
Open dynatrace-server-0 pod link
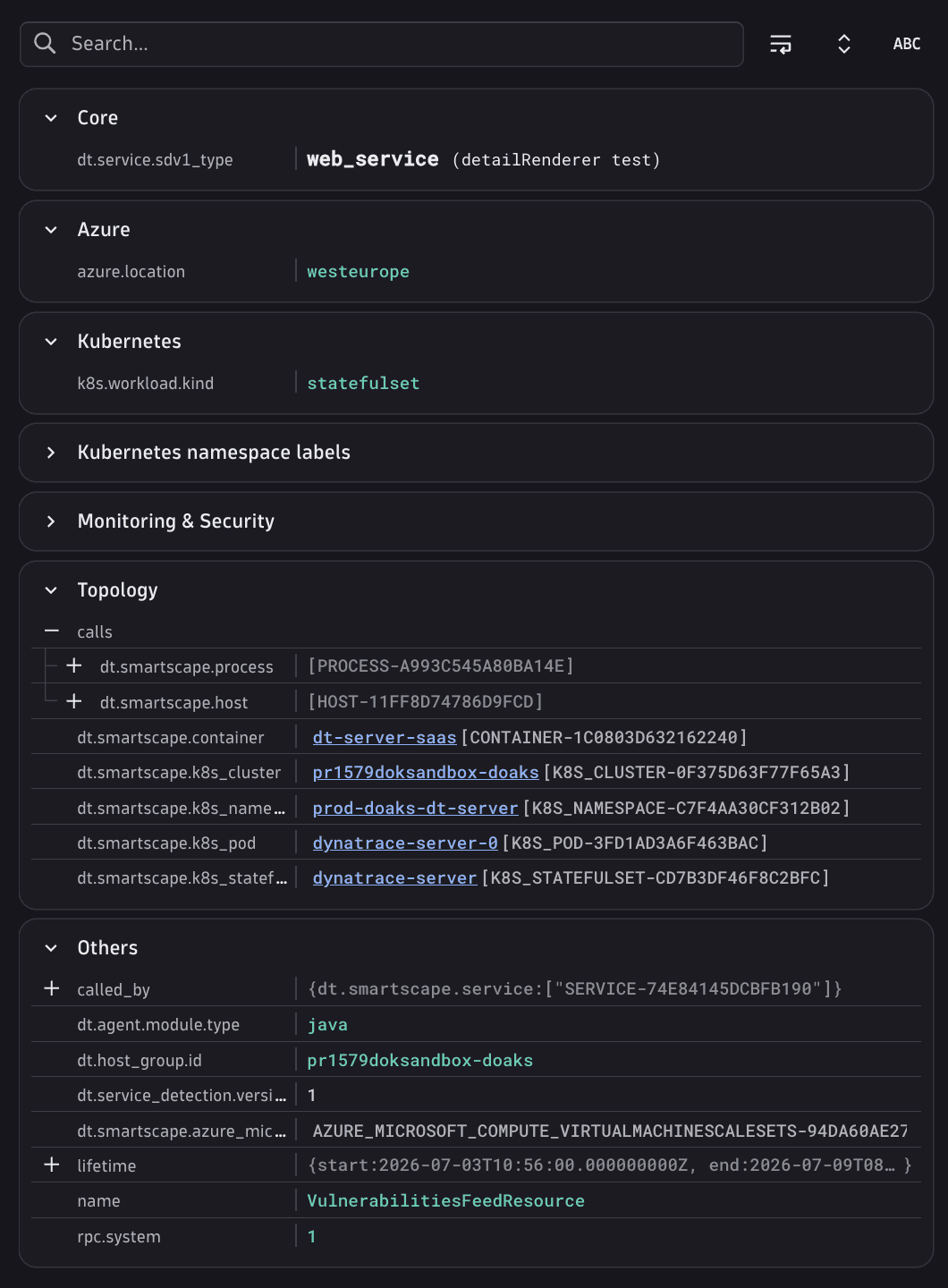405,843
